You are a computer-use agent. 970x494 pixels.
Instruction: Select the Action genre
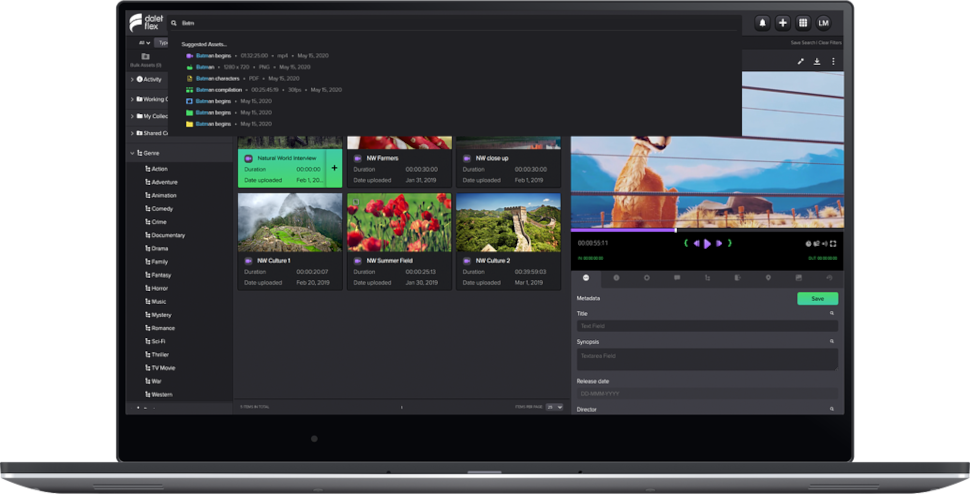click(x=157, y=169)
